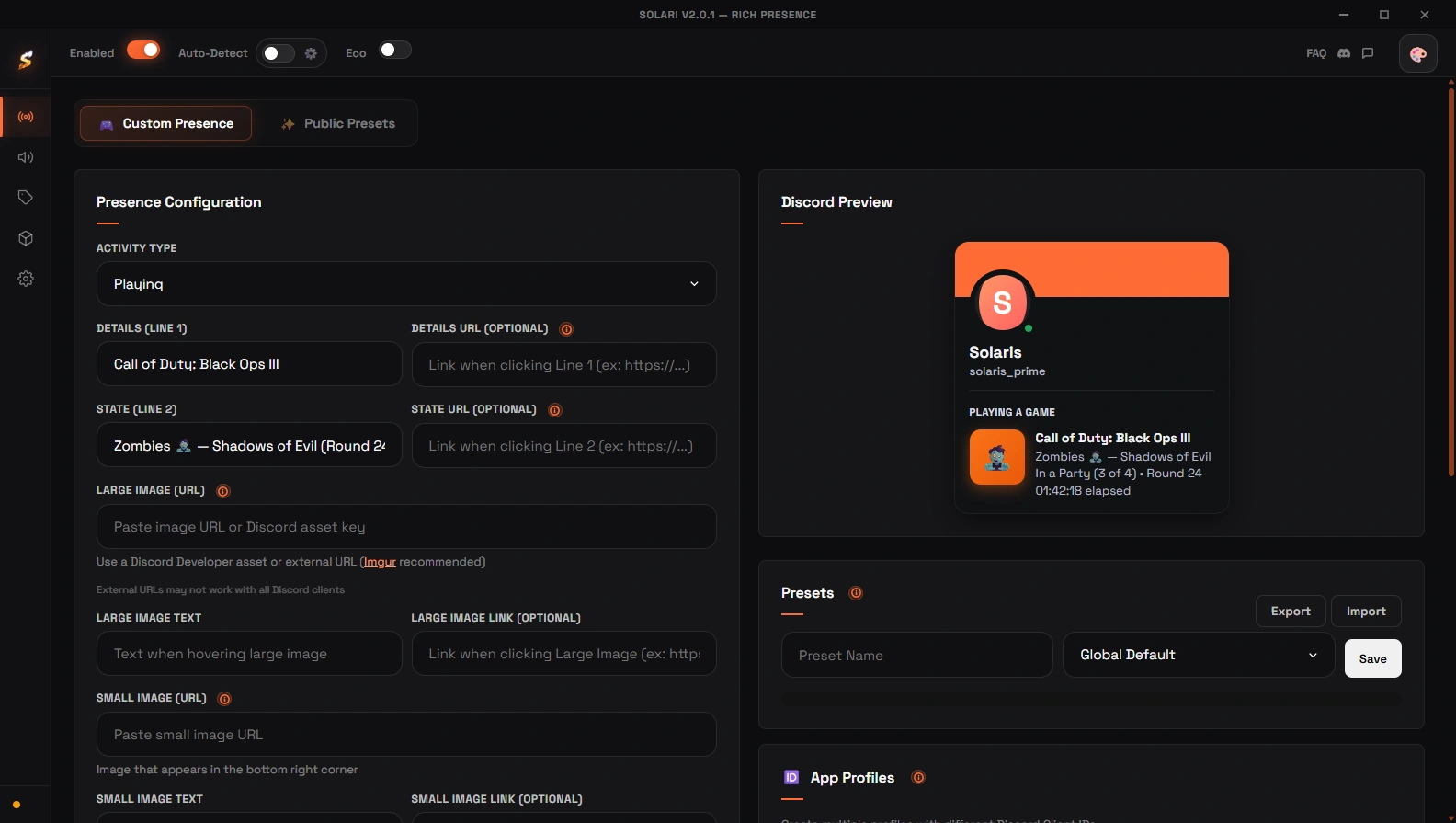The width and height of the screenshot is (1456, 823).
Task: Open the theme palette button
Action: click(1418, 53)
